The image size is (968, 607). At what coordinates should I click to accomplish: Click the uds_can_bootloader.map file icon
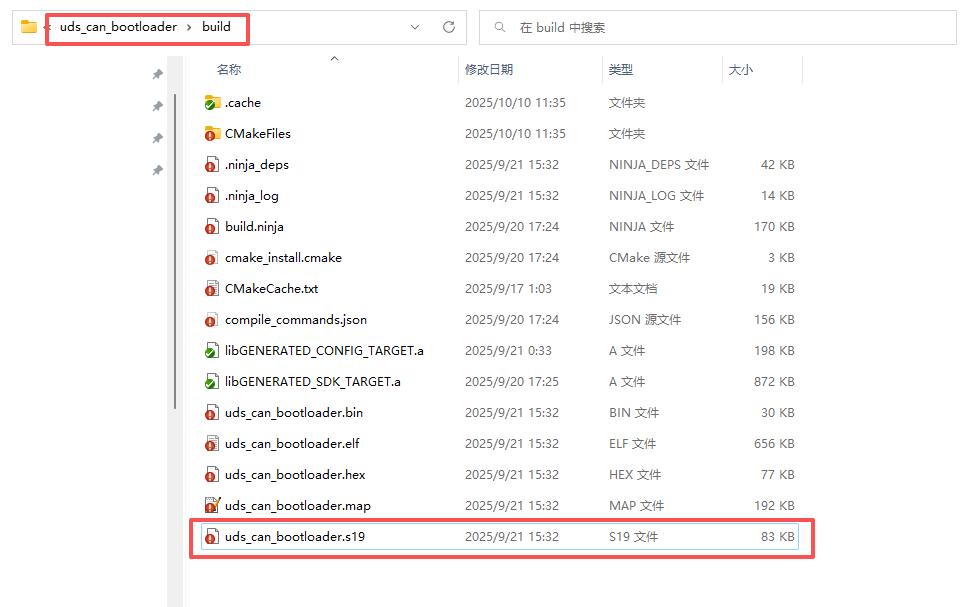[211, 506]
